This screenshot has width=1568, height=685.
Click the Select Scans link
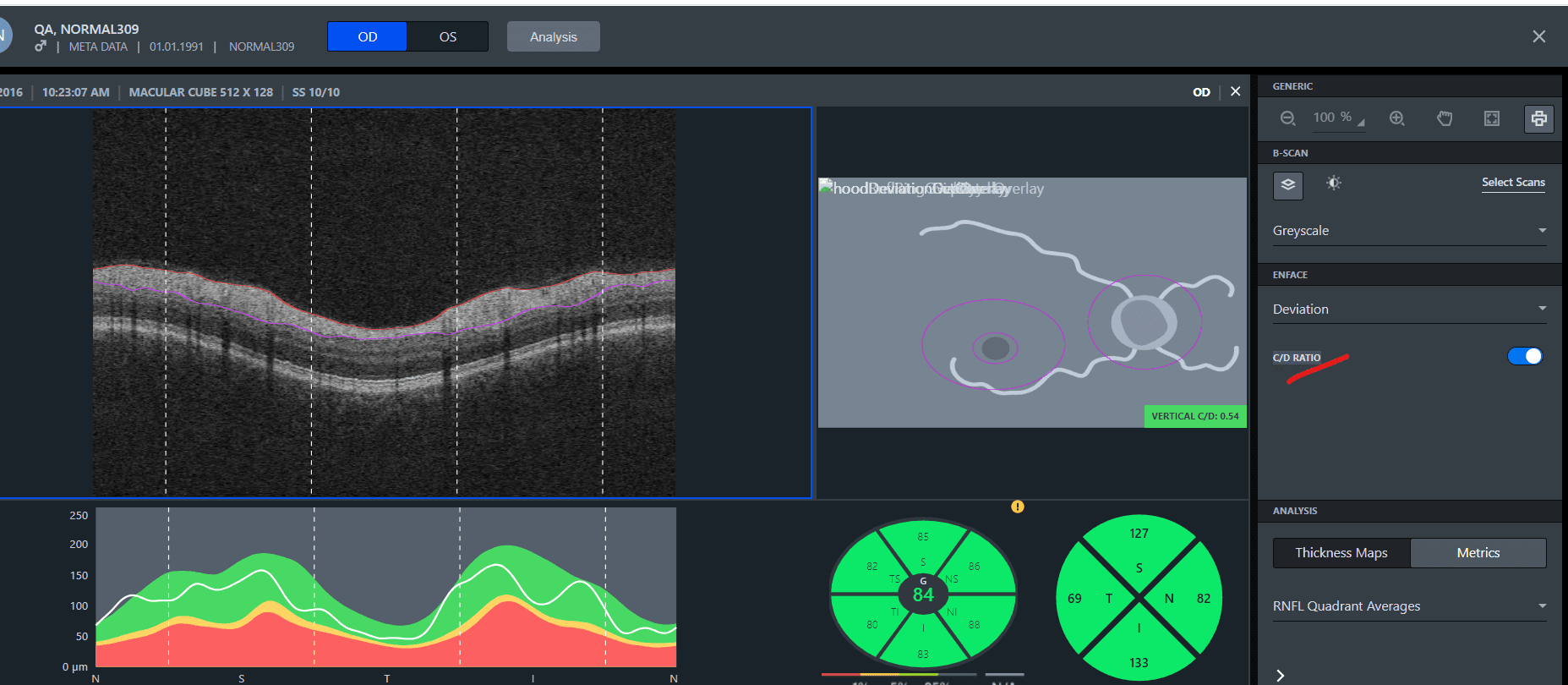(1513, 182)
